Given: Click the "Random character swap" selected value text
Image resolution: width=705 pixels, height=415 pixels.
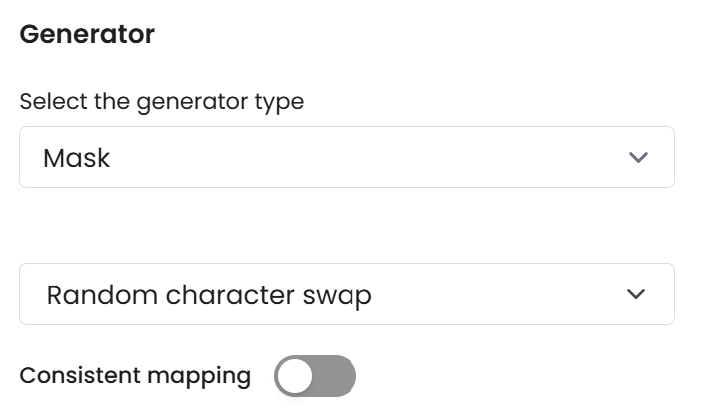Looking at the screenshot, I should (x=209, y=295).
